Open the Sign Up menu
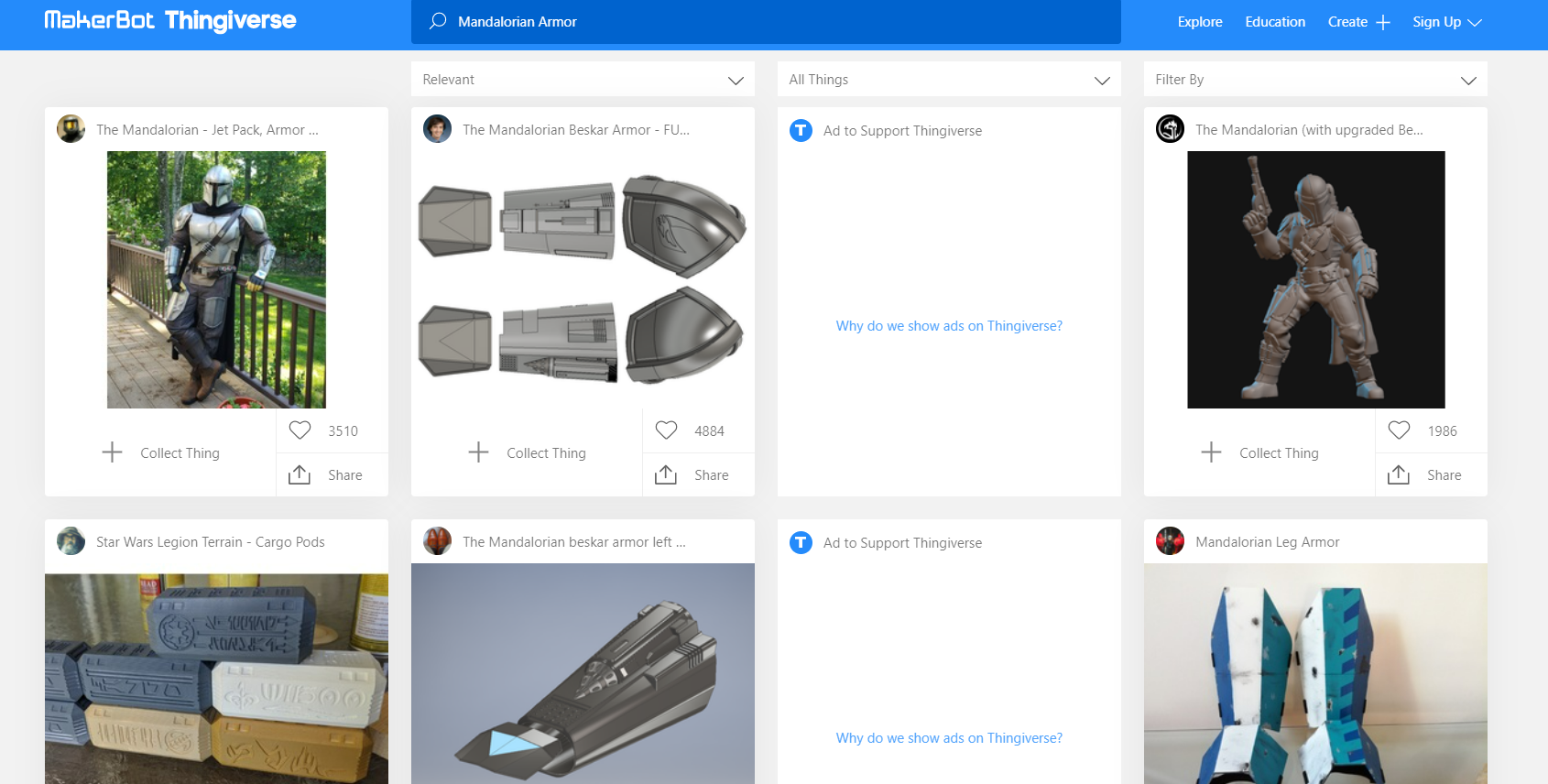The width and height of the screenshot is (1548, 784). pos(1436,22)
